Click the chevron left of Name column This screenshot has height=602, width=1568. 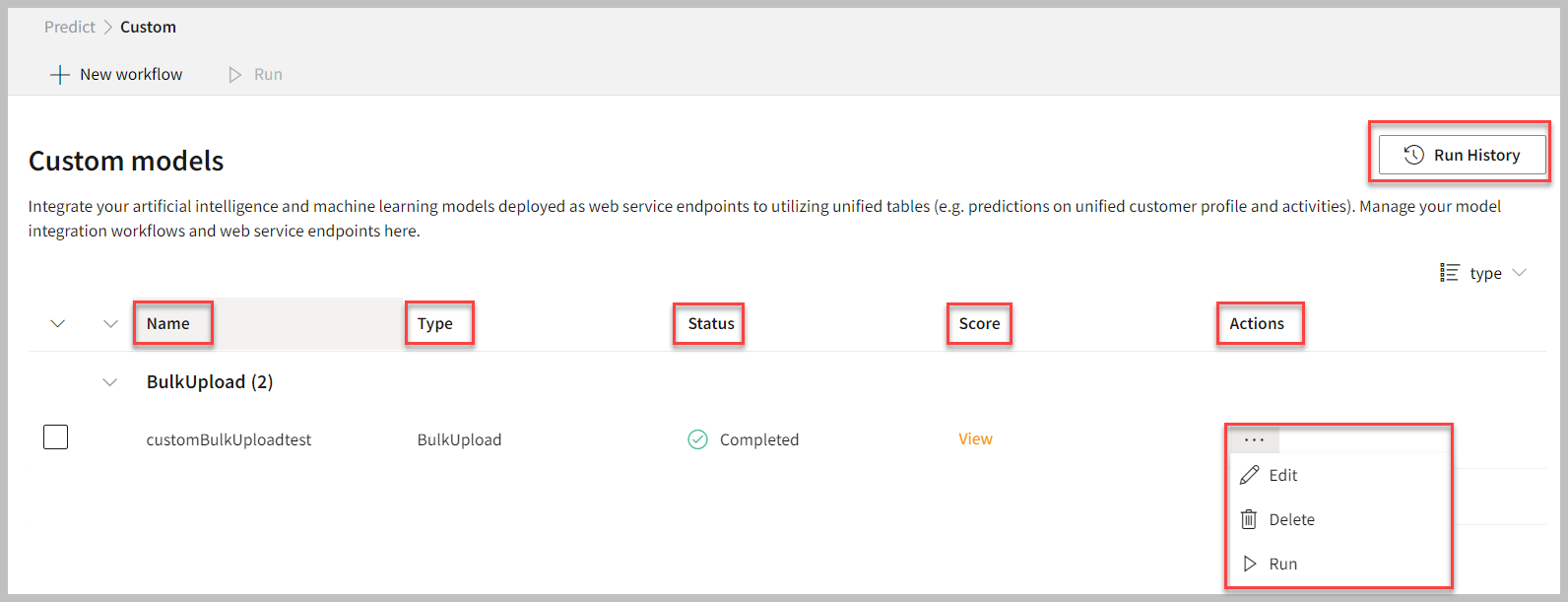pos(110,324)
